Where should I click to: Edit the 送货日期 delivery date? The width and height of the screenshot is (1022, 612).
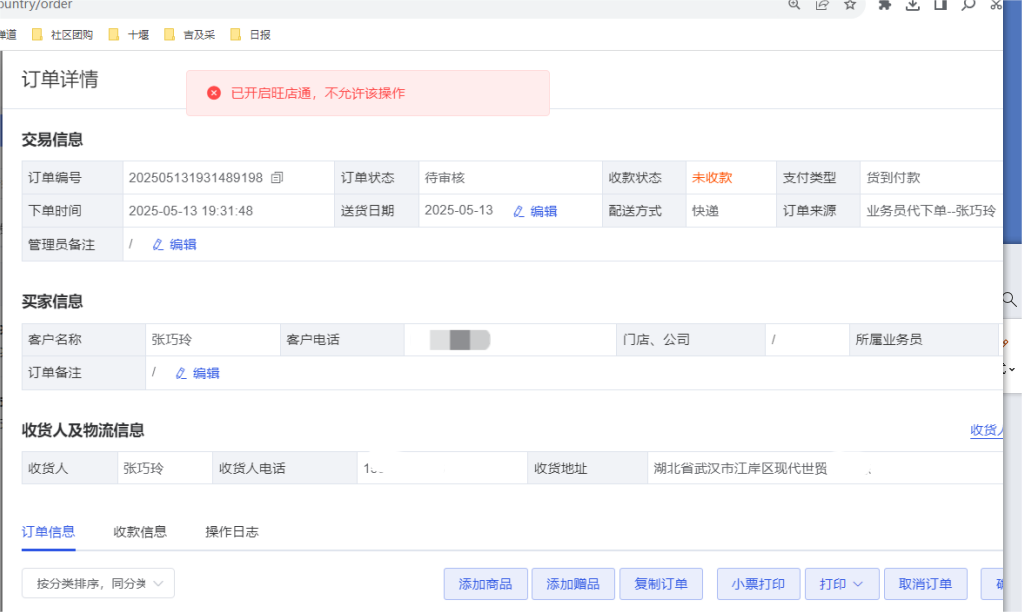coord(535,211)
